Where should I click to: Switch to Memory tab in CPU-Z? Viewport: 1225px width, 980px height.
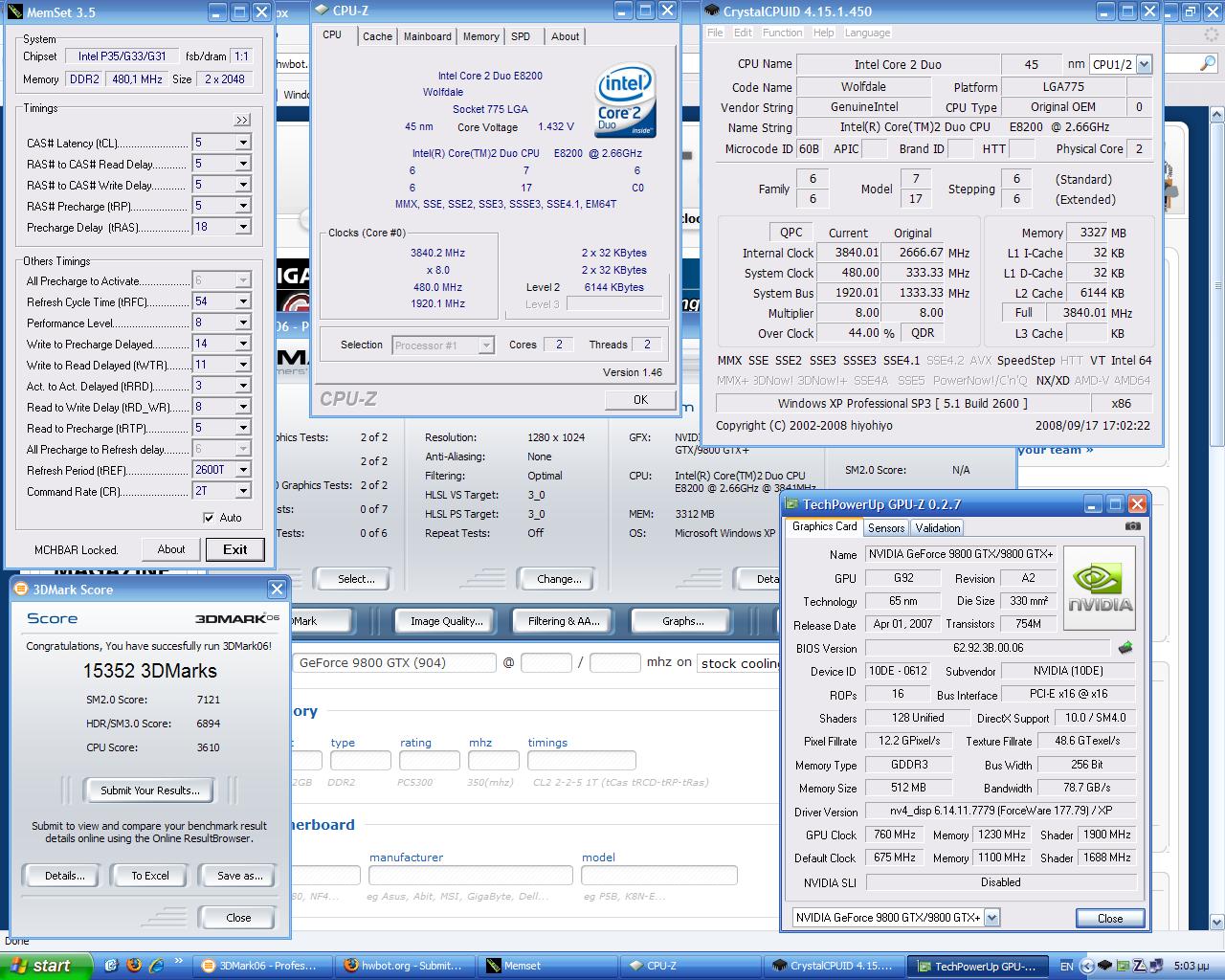(x=480, y=36)
